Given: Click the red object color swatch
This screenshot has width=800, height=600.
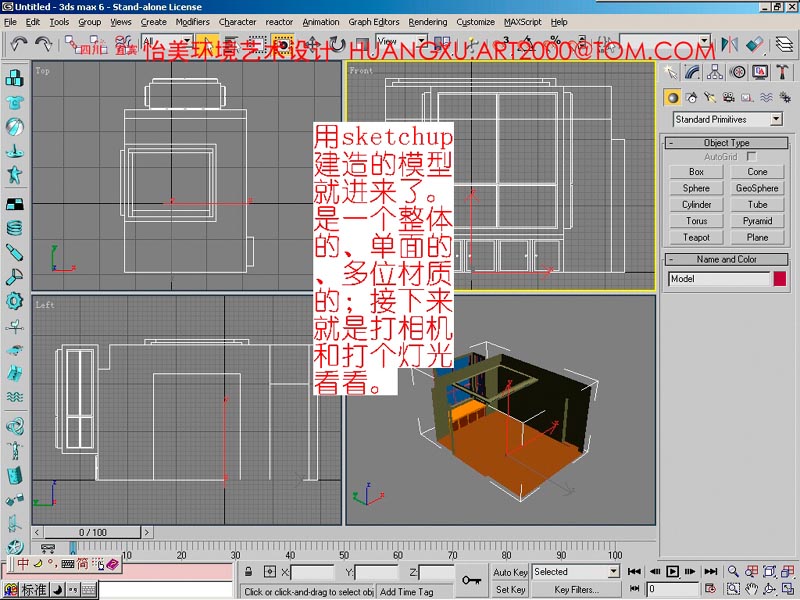Looking at the screenshot, I should [x=780, y=279].
